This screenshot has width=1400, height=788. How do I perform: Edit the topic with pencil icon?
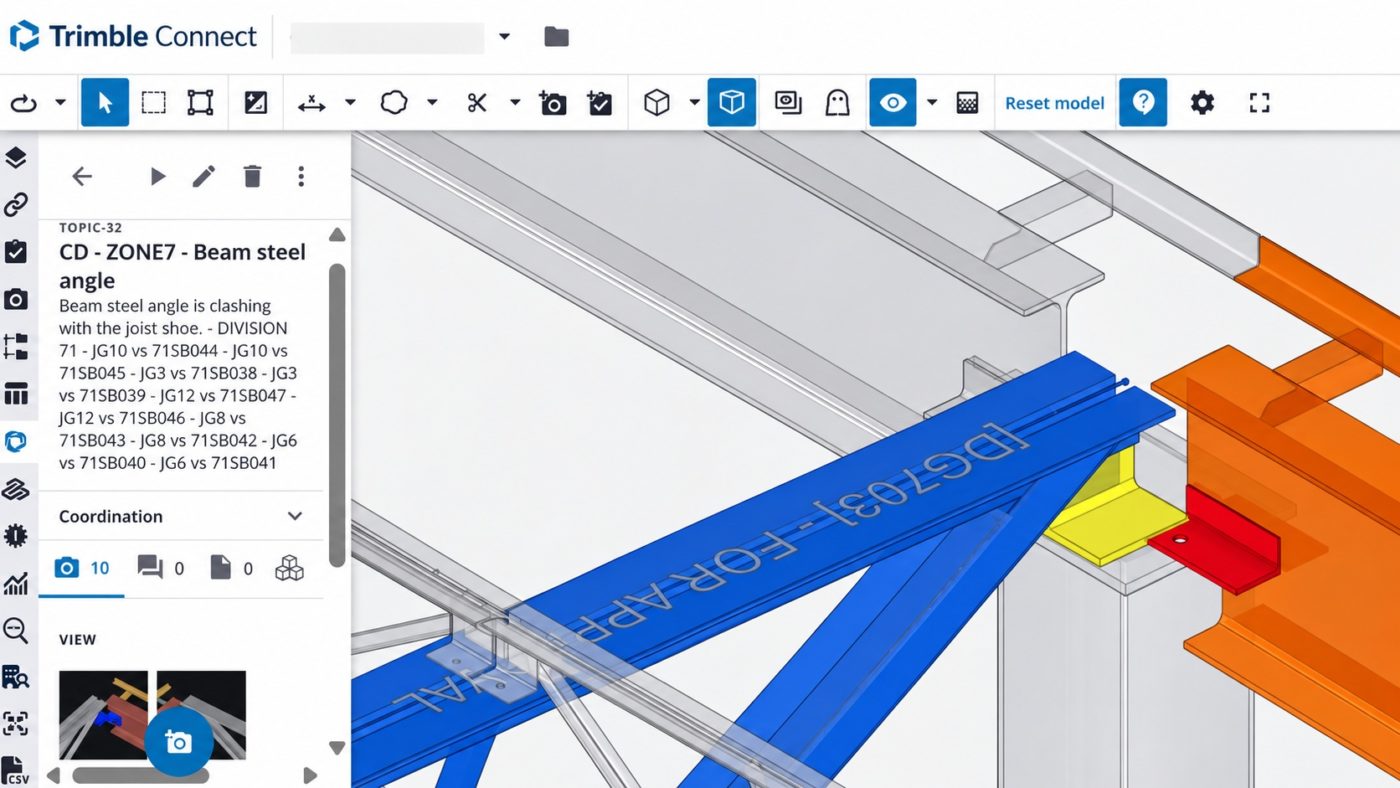204,177
